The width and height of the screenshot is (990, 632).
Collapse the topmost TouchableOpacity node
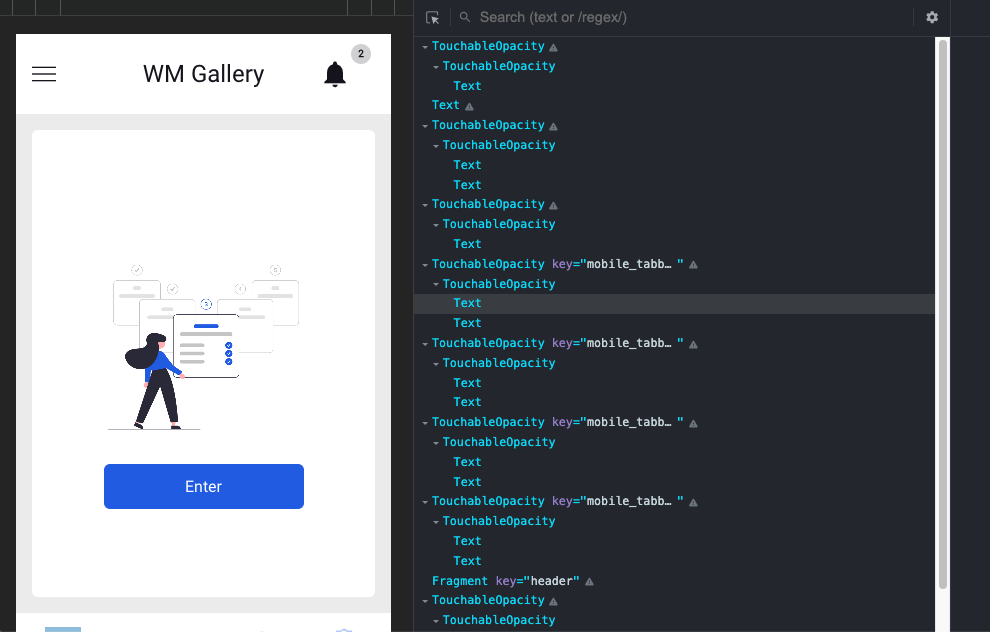(x=424, y=46)
